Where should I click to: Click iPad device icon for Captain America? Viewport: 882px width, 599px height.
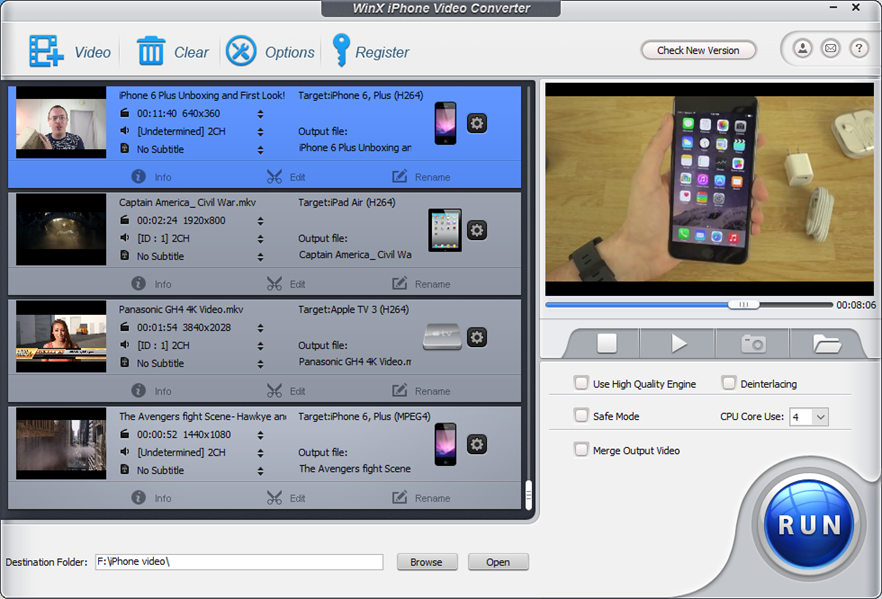click(x=445, y=230)
